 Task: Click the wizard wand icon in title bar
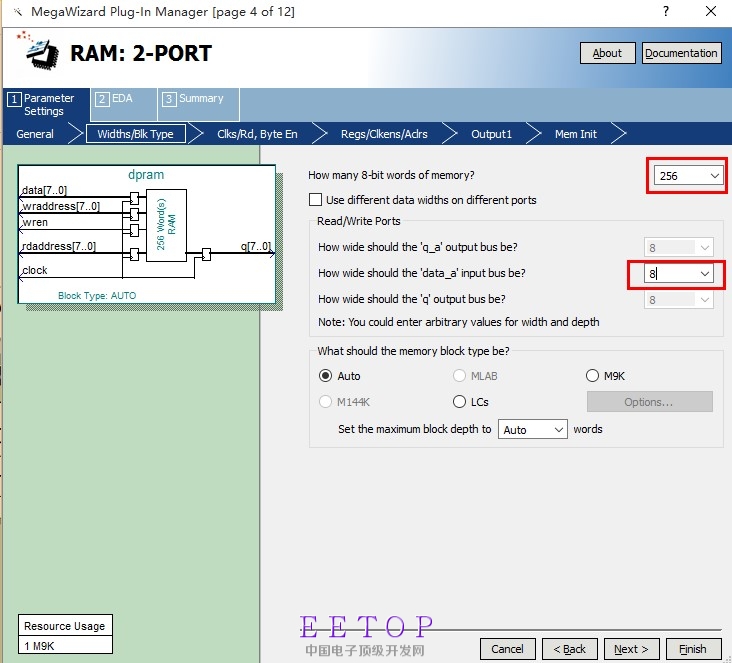click(x=17, y=12)
